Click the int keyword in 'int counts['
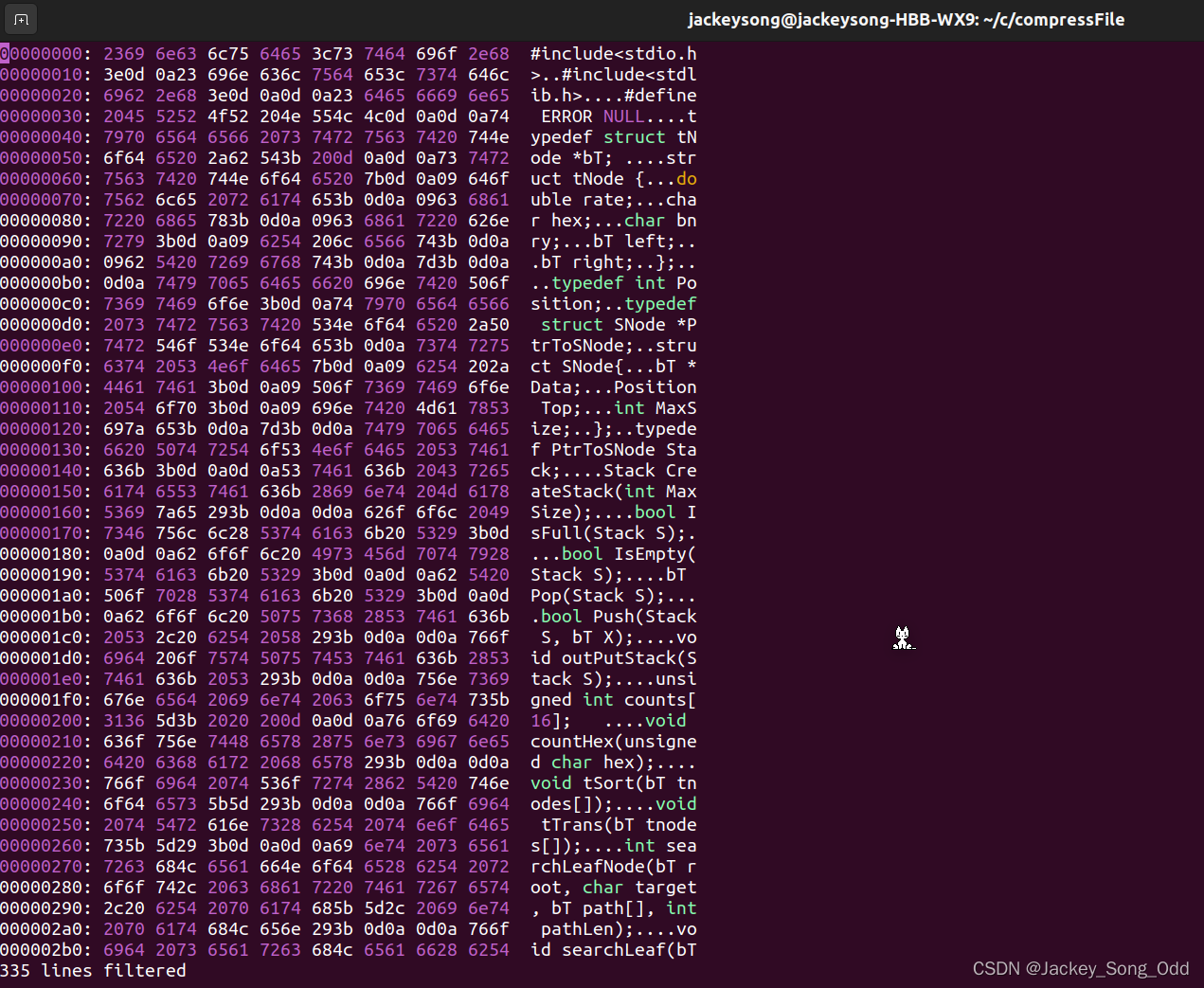 click(599, 699)
